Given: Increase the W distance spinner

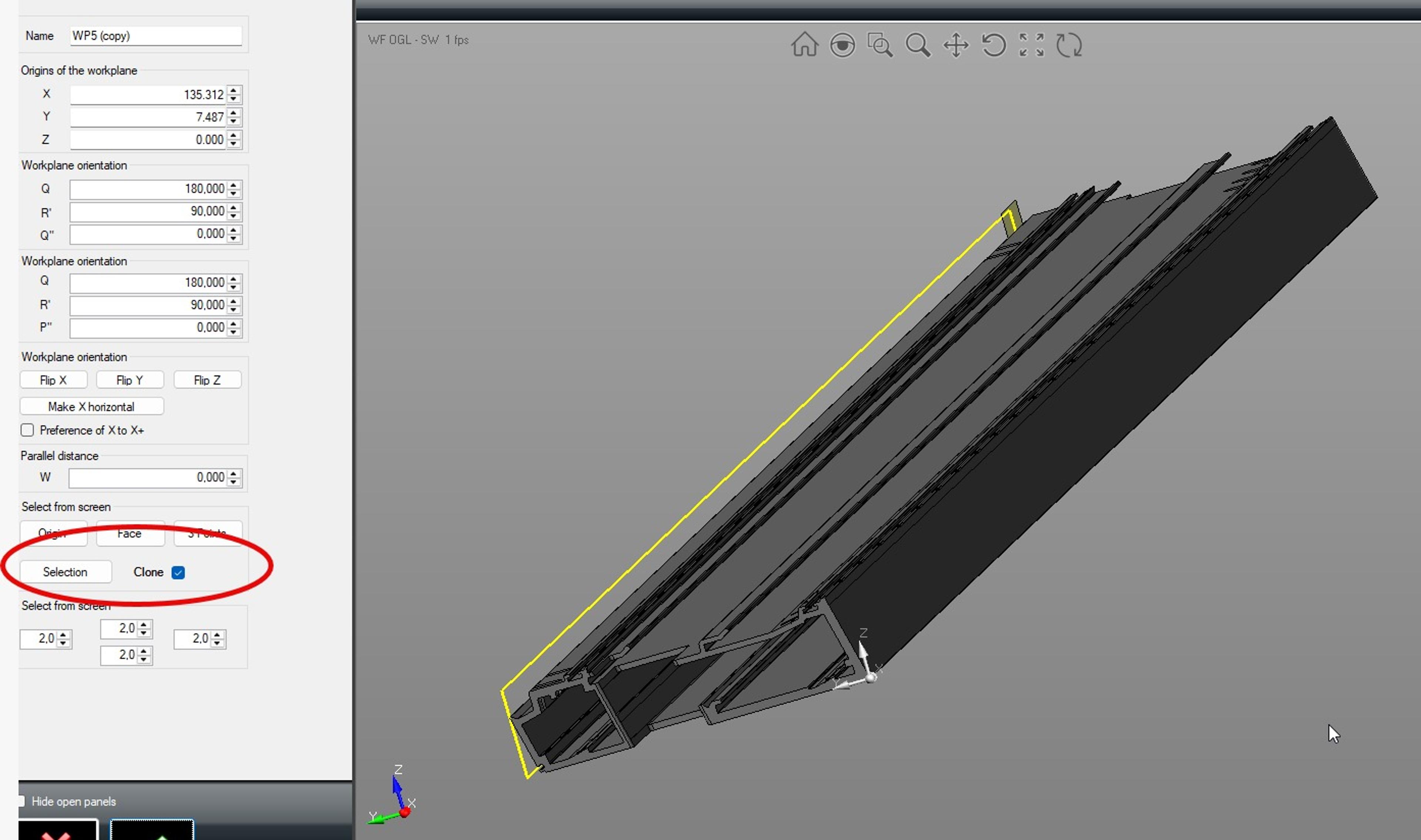Looking at the screenshot, I should point(233,473).
